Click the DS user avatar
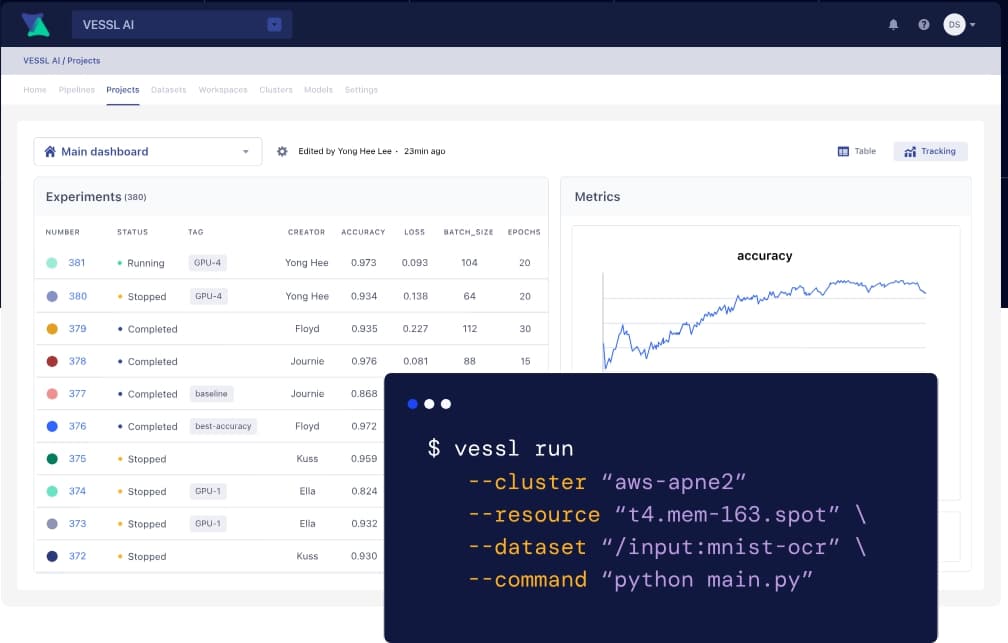The height and width of the screenshot is (643, 1008). click(x=954, y=24)
